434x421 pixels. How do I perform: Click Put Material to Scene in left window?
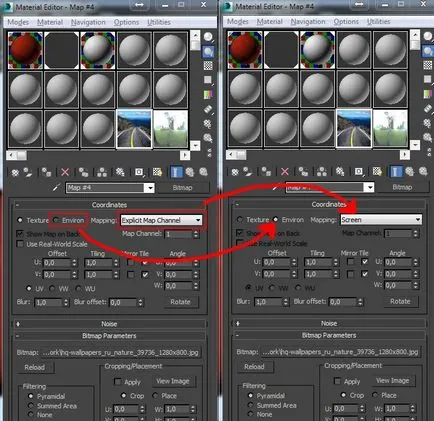coord(28,172)
